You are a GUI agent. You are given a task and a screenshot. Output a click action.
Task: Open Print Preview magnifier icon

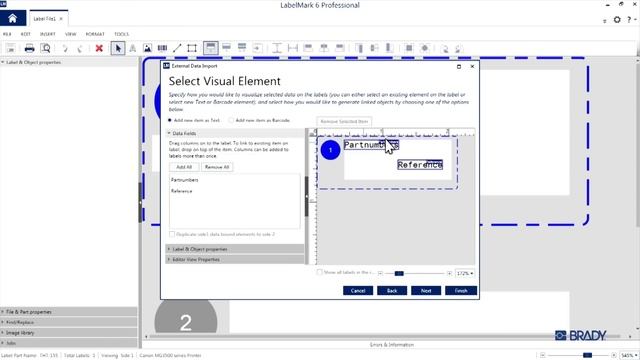pos(46,48)
